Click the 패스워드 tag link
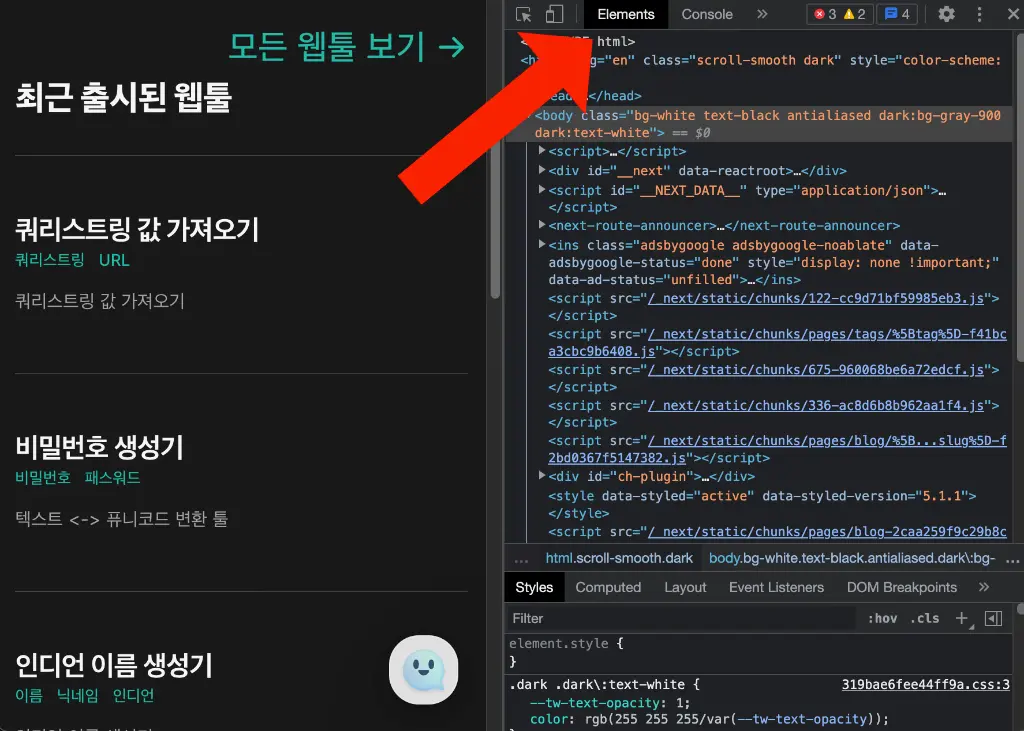 (x=112, y=478)
